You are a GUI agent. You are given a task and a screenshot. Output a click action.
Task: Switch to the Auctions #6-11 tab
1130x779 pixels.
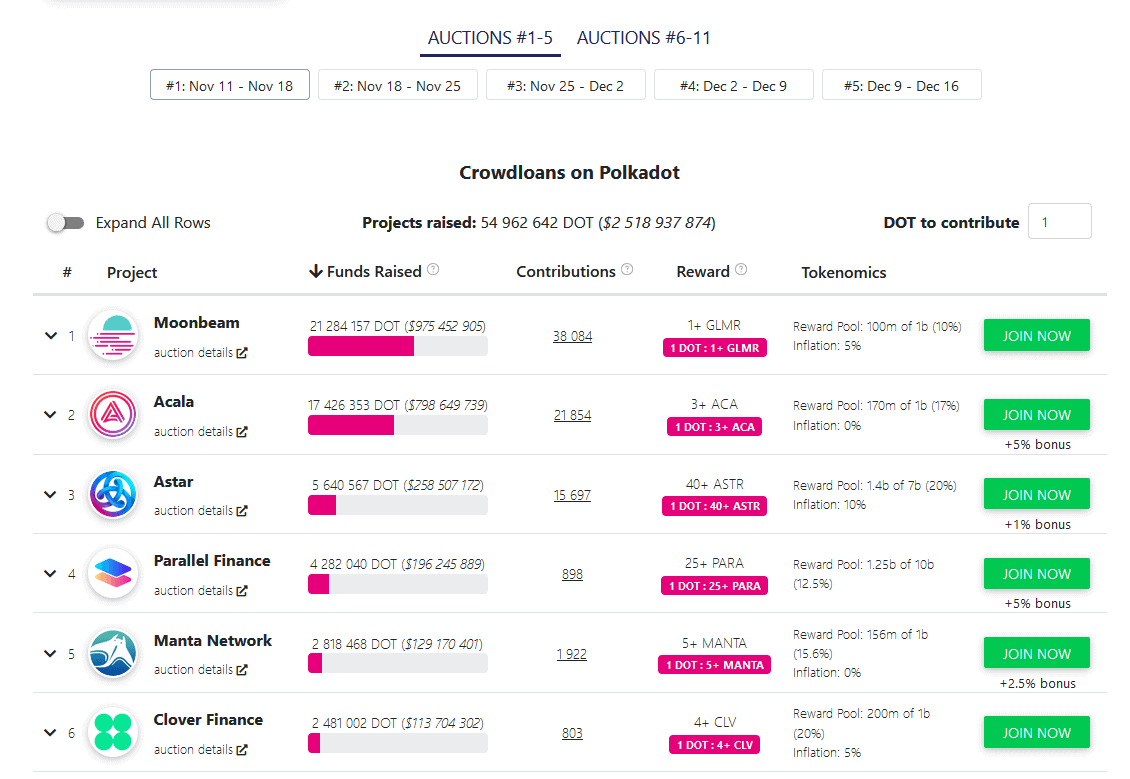pos(644,38)
